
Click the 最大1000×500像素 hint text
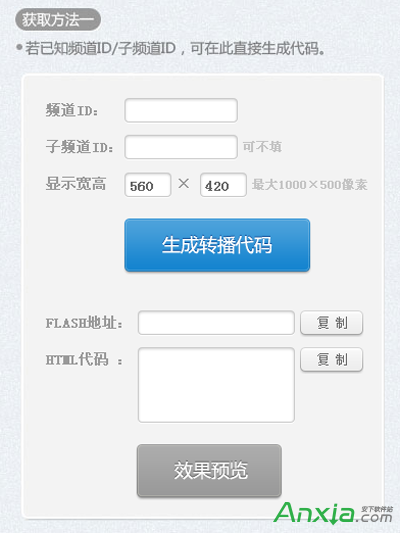pyautogui.click(x=310, y=185)
